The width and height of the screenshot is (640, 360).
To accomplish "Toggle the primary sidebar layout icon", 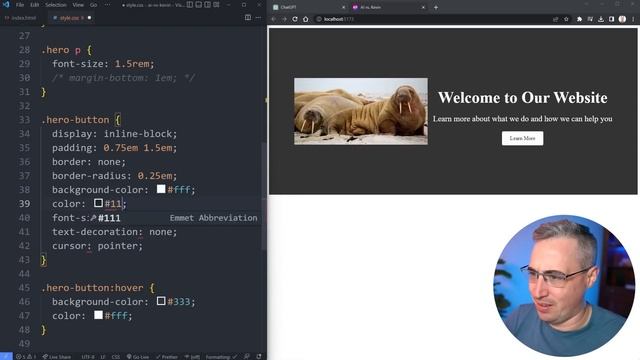I will pos(190,5).
